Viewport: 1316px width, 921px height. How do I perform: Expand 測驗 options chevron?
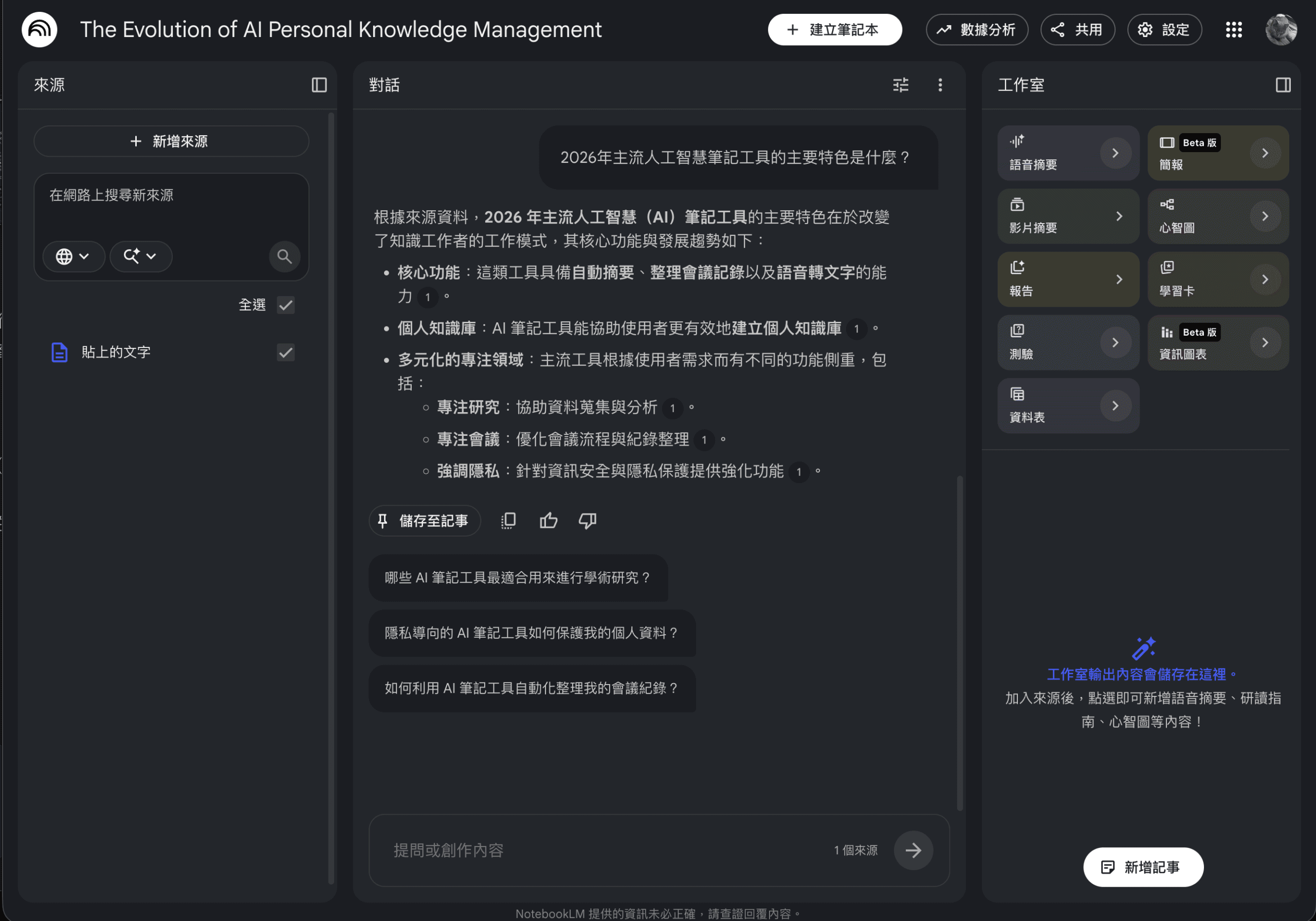[x=1115, y=342]
